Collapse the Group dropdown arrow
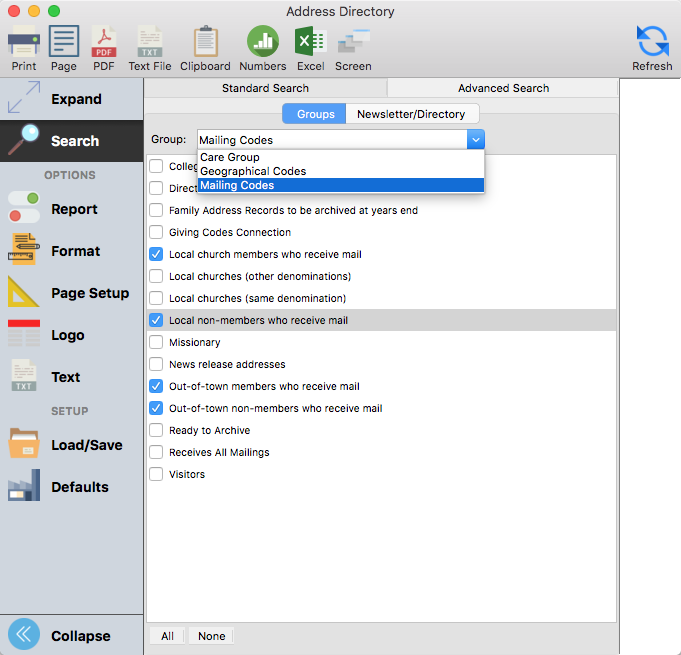Viewport: 681px width, 655px height. click(x=476, y=140)
